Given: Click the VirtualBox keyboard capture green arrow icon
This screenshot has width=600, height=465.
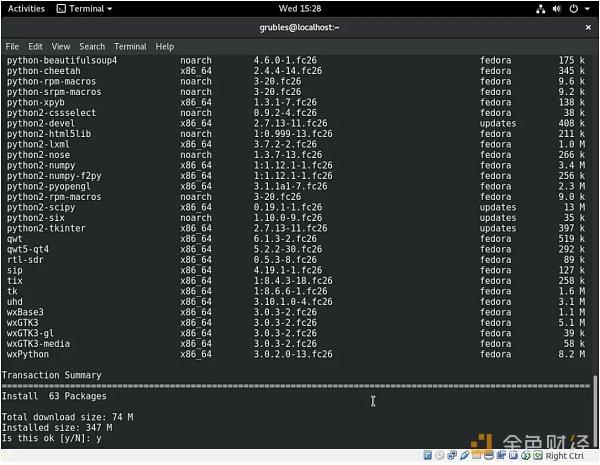Looking at the screenshot, I should (538, 455).
